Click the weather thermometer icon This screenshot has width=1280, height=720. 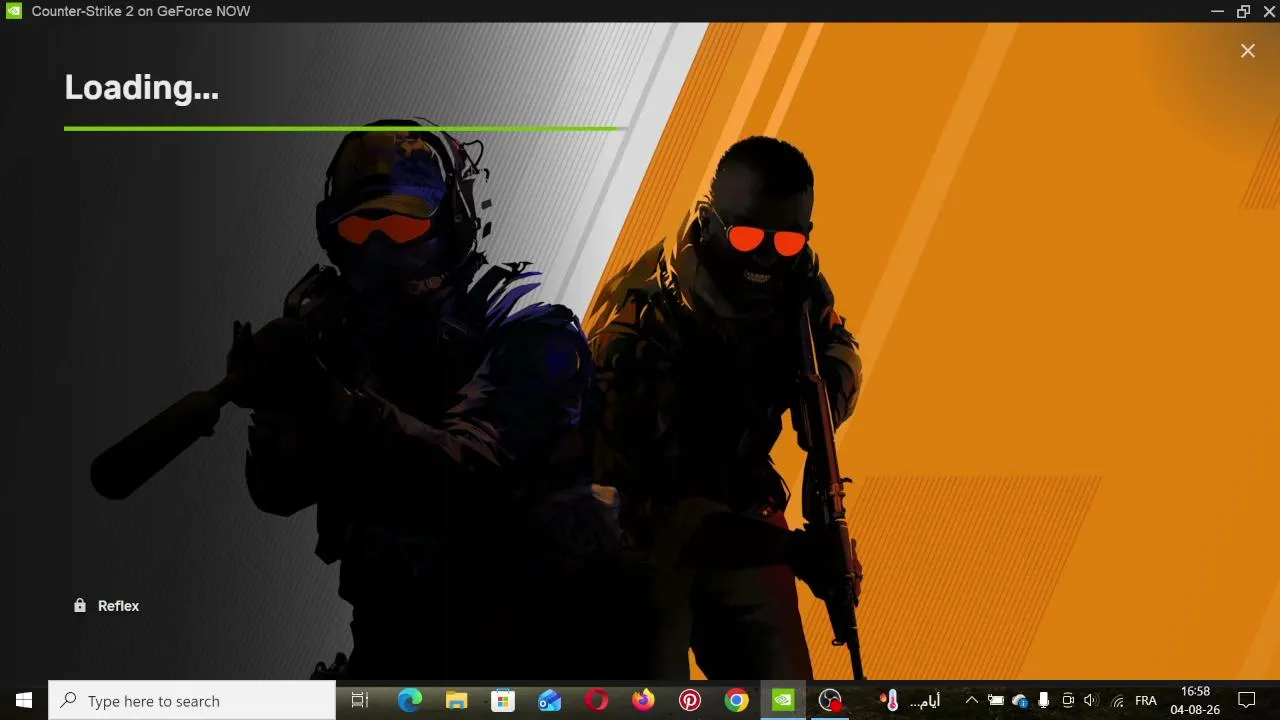point(891,701)
